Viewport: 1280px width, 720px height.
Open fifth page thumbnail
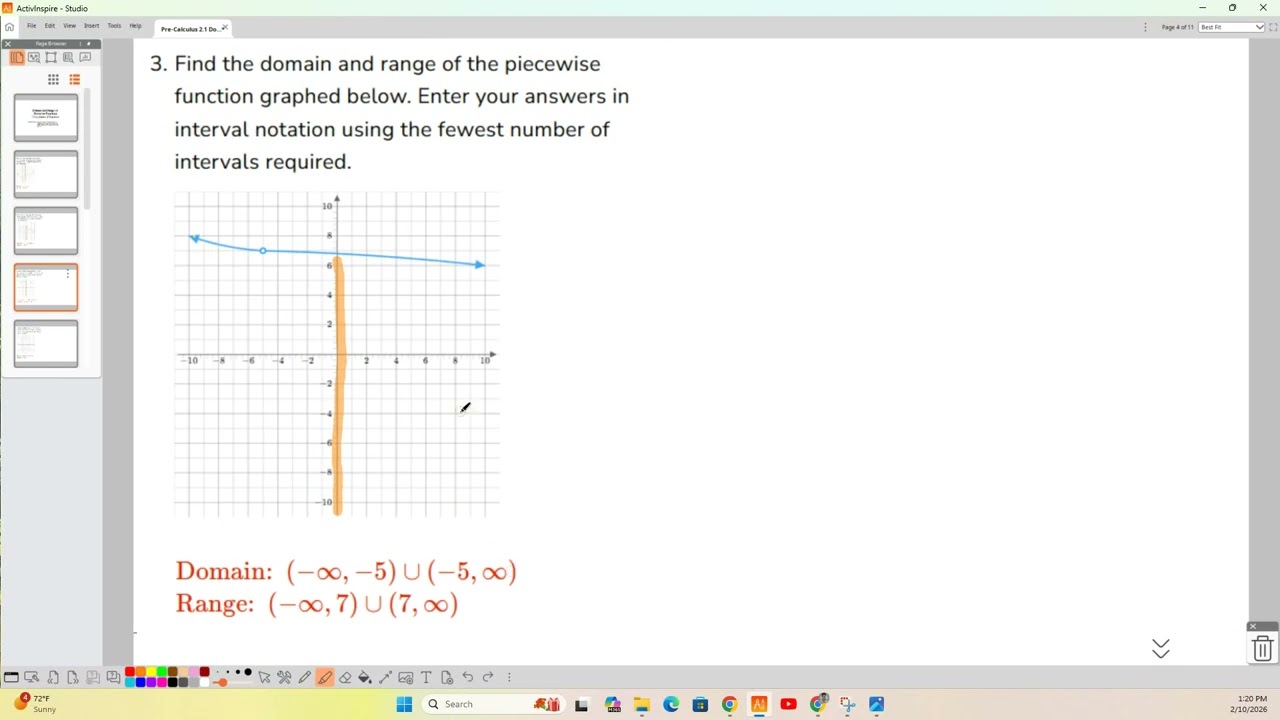pyautogui.click(x=45, y=343)
